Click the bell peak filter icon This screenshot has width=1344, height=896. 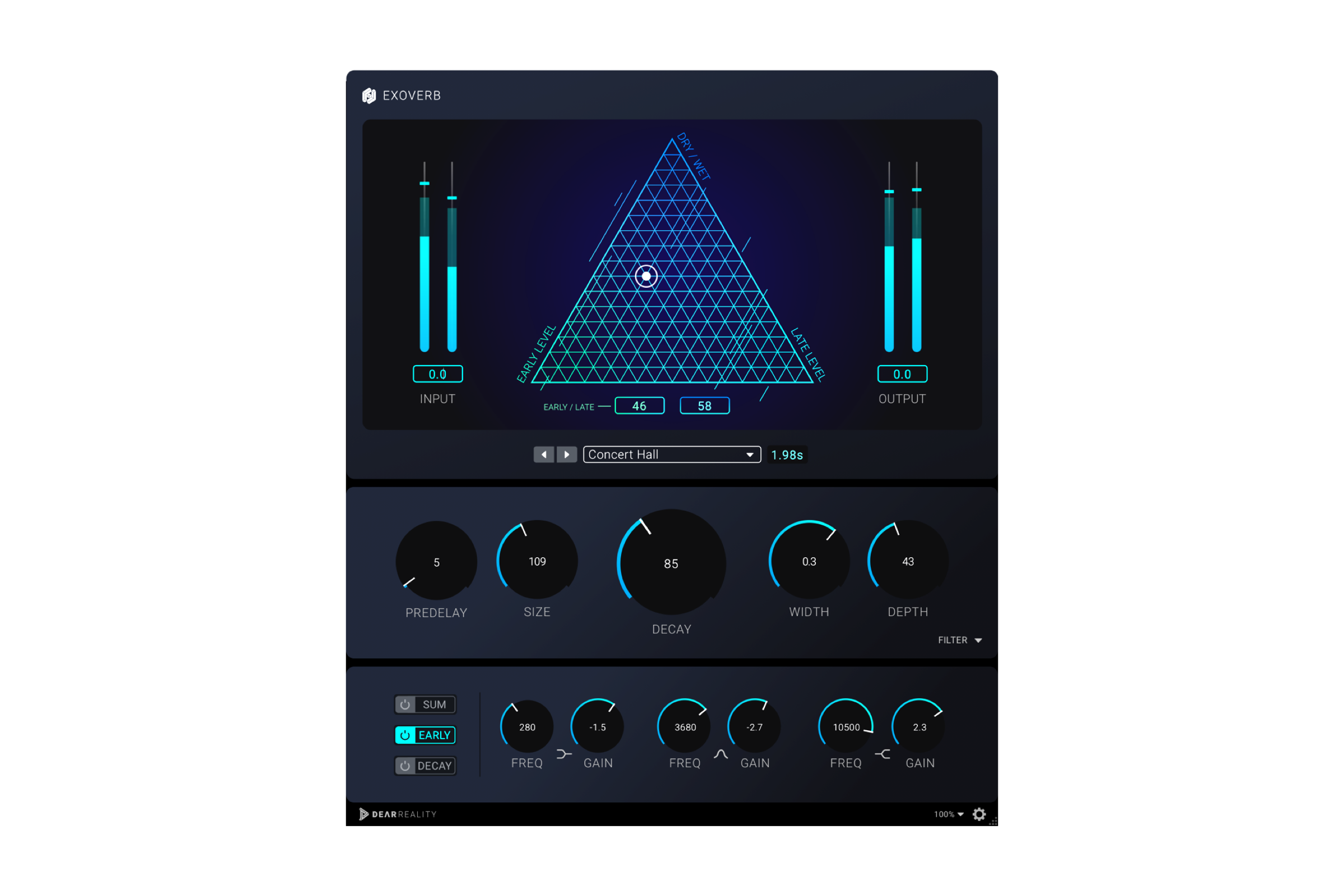pyautogui.click(x=721, y=754)
